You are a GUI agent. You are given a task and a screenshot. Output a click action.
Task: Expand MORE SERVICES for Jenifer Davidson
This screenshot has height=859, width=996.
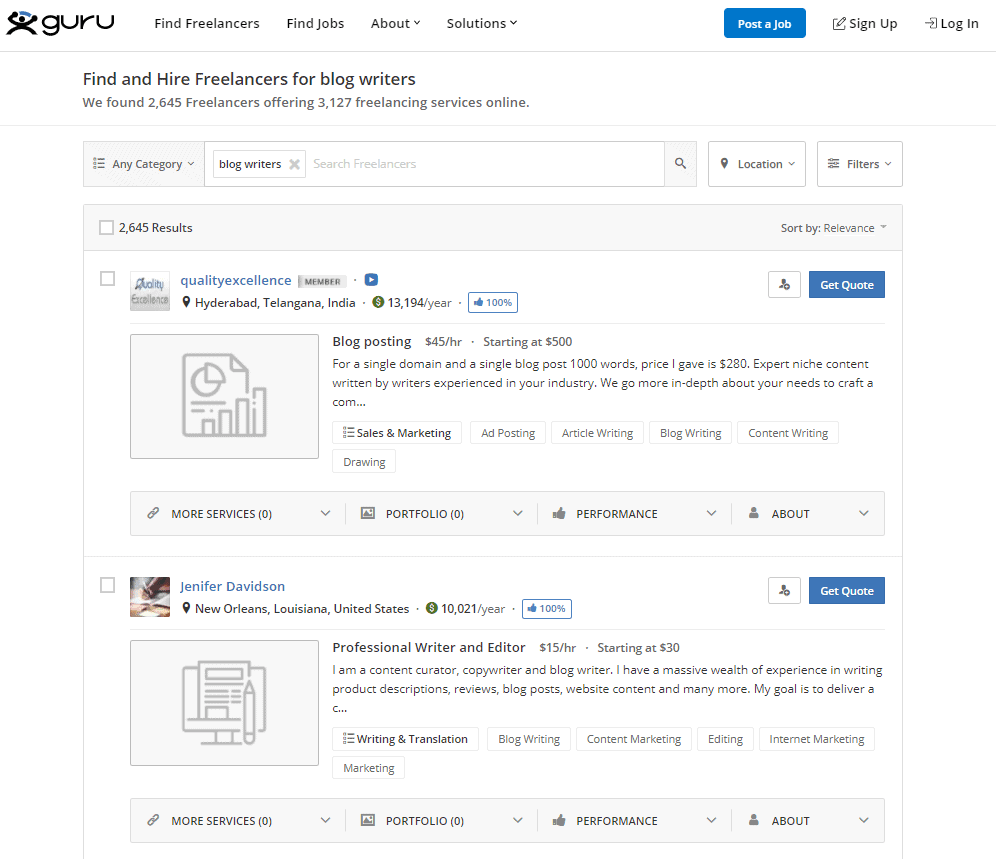(238, 820)
